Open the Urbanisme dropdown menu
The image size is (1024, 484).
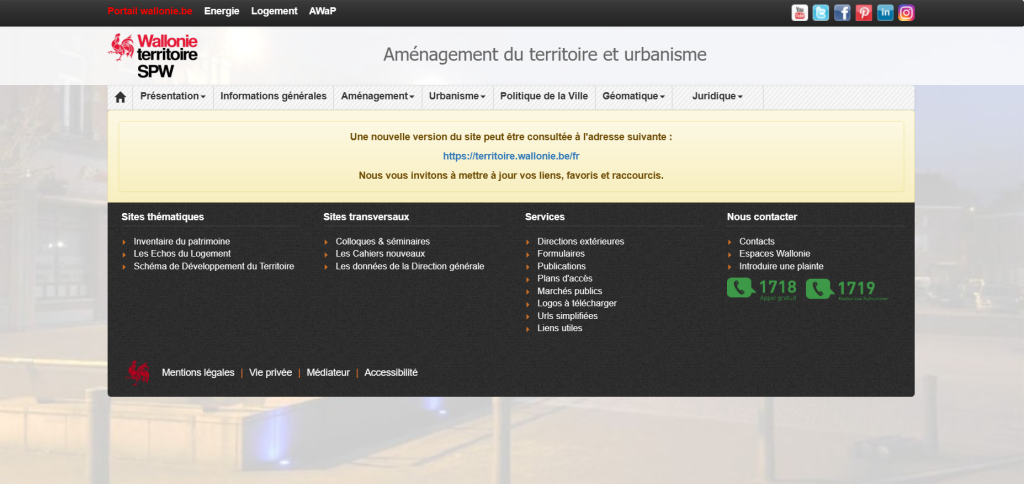pyautogui.click(x=457, y=97)
